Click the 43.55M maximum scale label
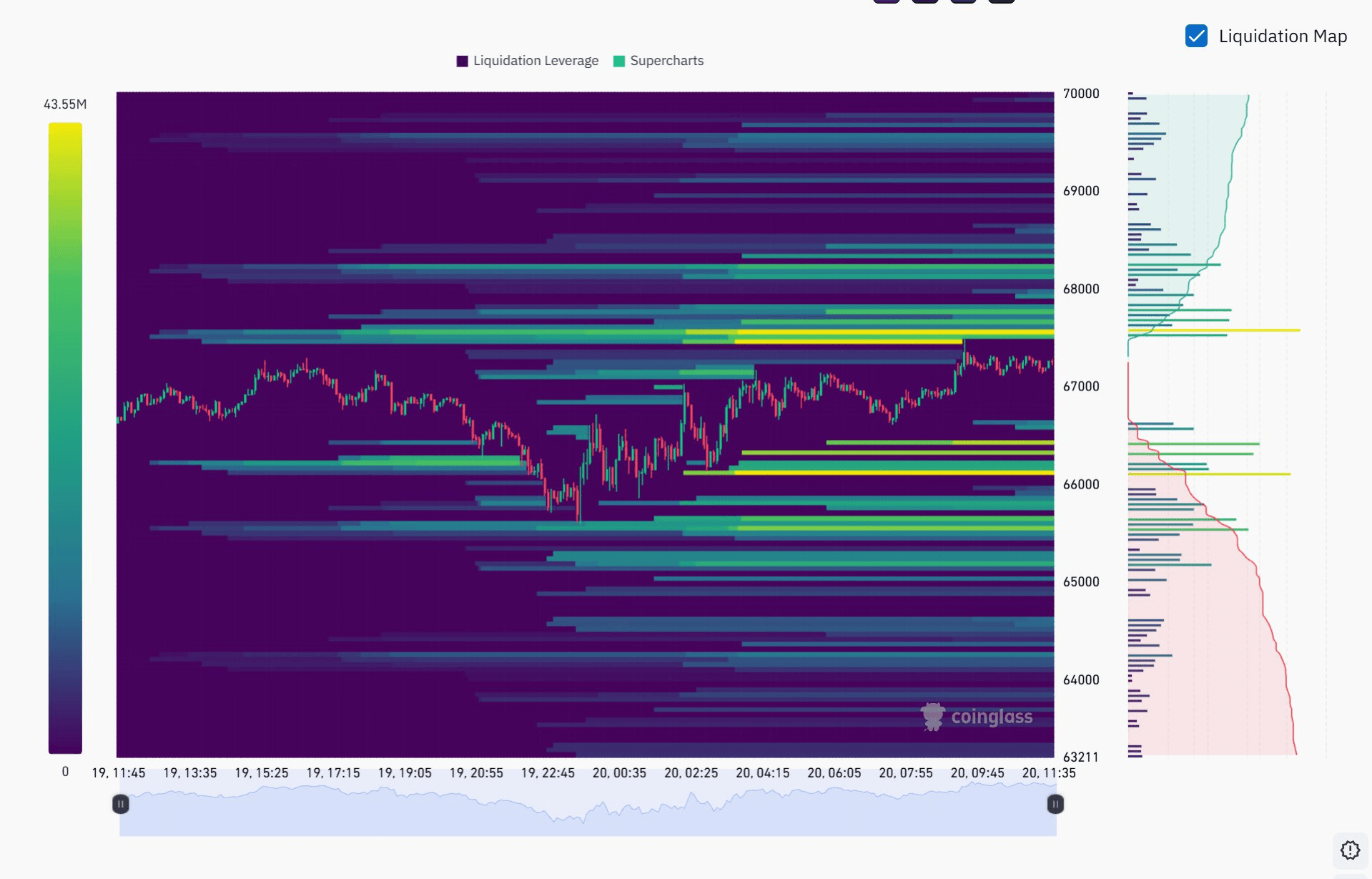 pos(65,104)
